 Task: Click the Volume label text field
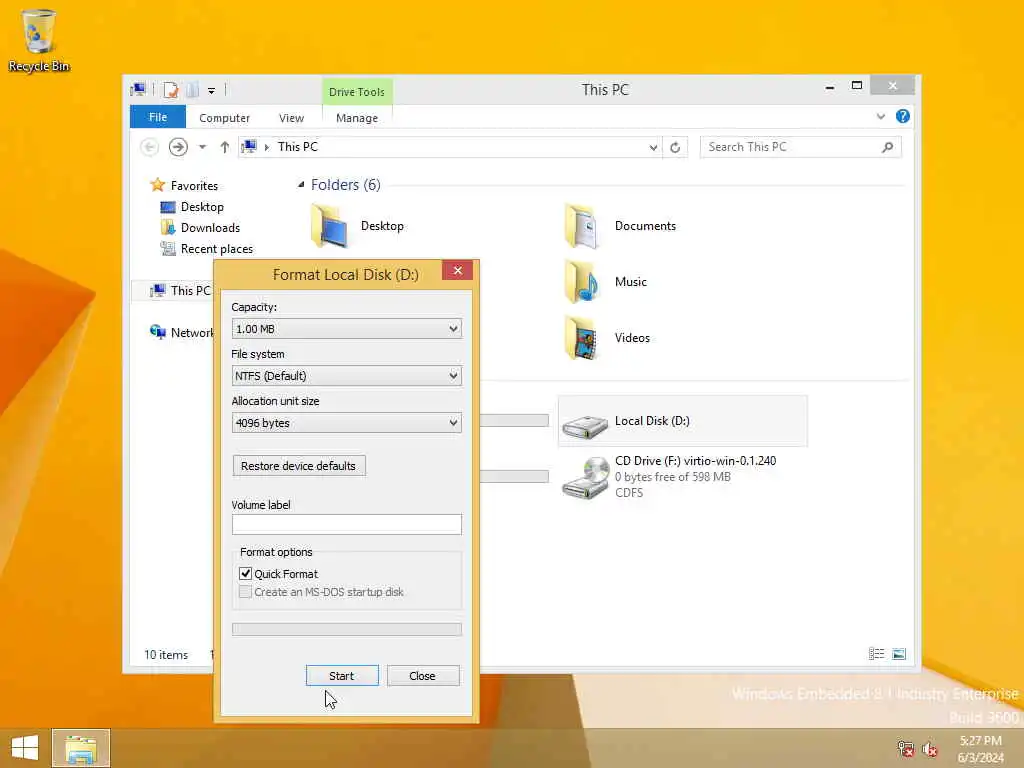pos(347,524)
